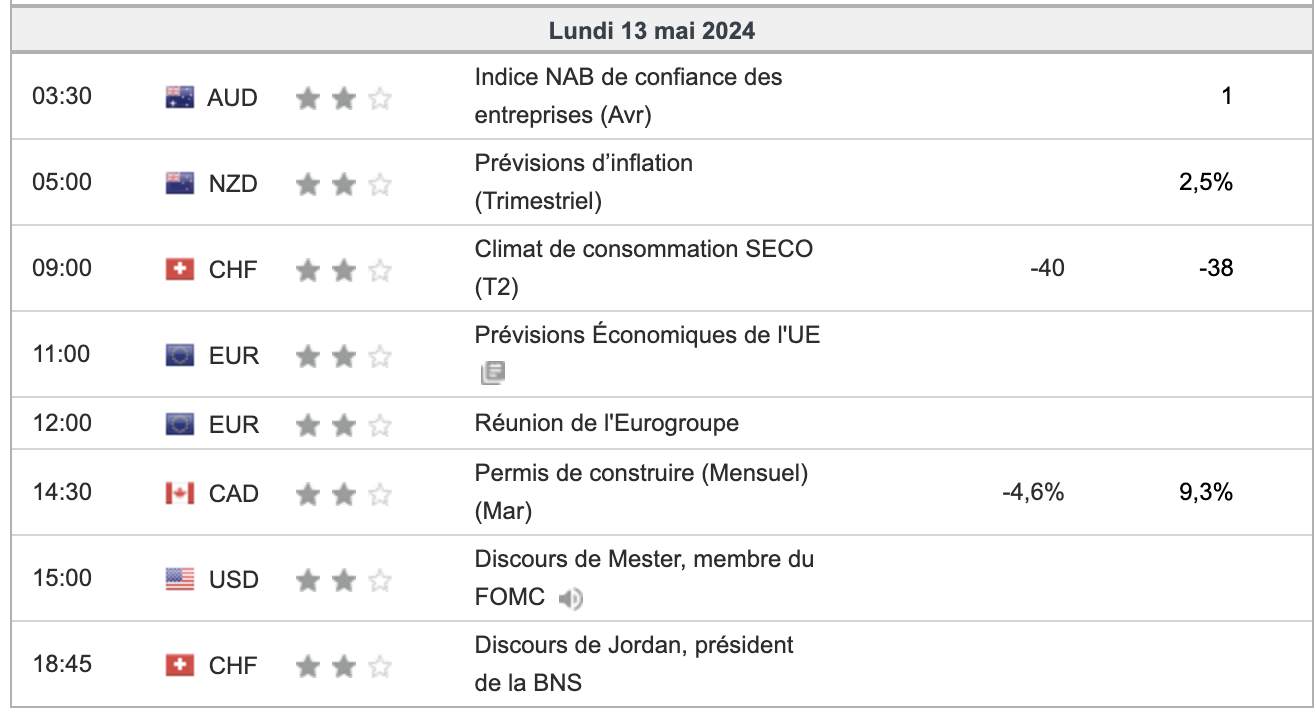Open the report icon under Prévisions Économiques de l'UE

(492, 374)
